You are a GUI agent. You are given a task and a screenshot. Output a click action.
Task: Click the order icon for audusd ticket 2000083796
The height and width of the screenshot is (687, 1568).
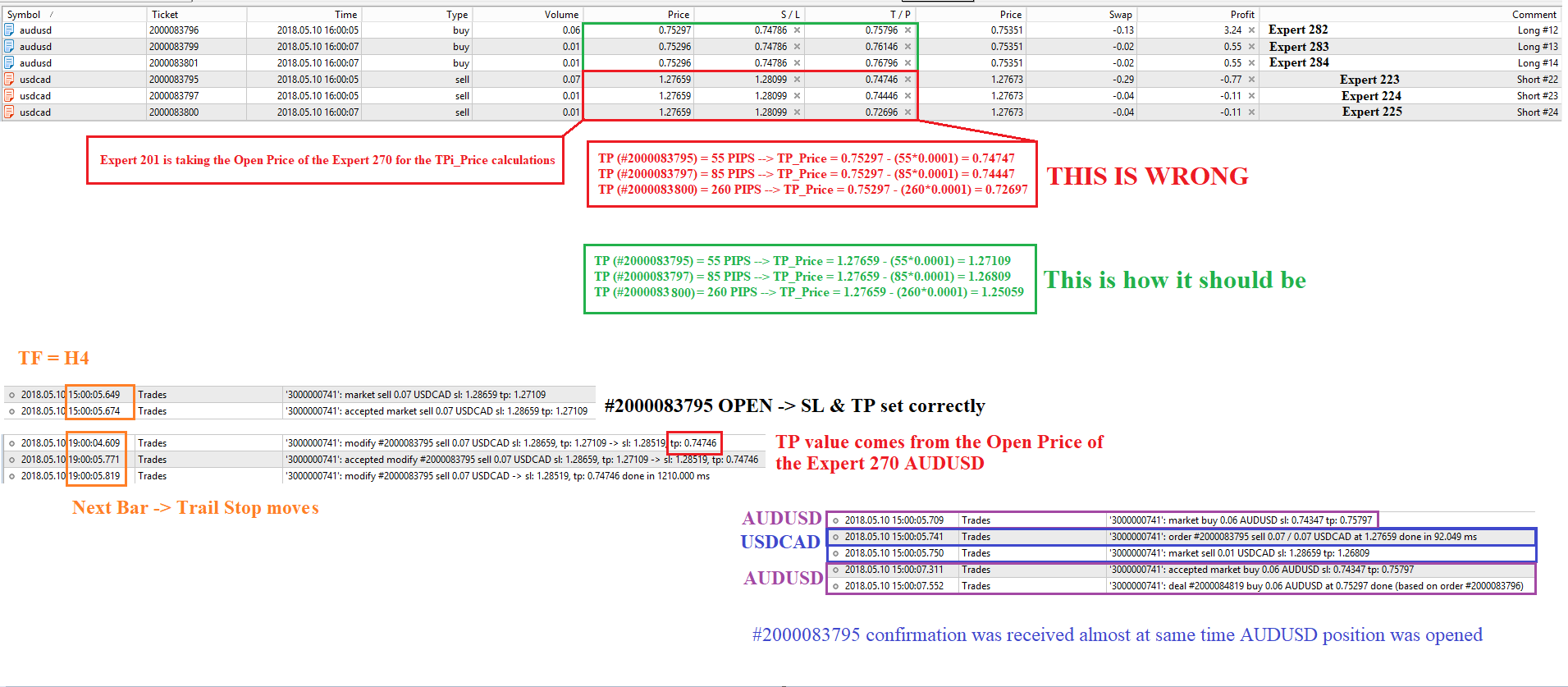[x=9, y=30]
